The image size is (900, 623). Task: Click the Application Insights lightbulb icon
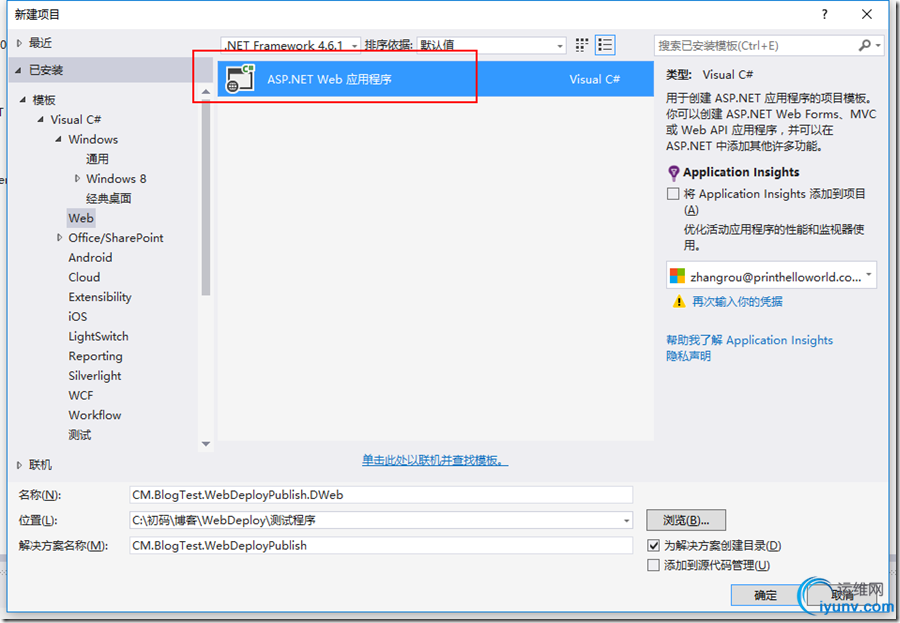click(674, 172)
